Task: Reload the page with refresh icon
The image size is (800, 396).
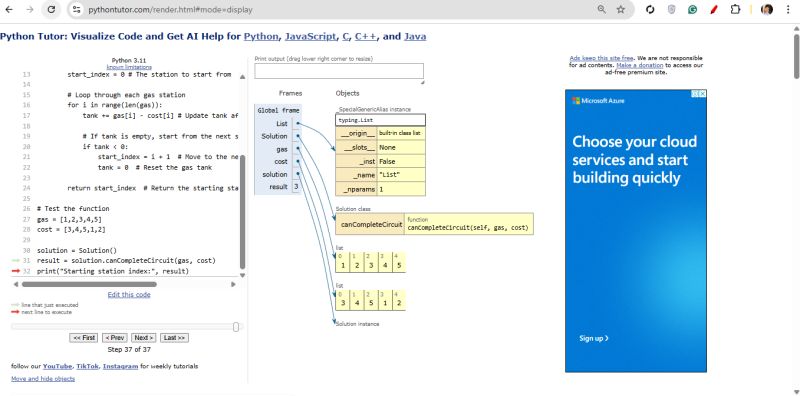Action: click(x=51, y=9)
